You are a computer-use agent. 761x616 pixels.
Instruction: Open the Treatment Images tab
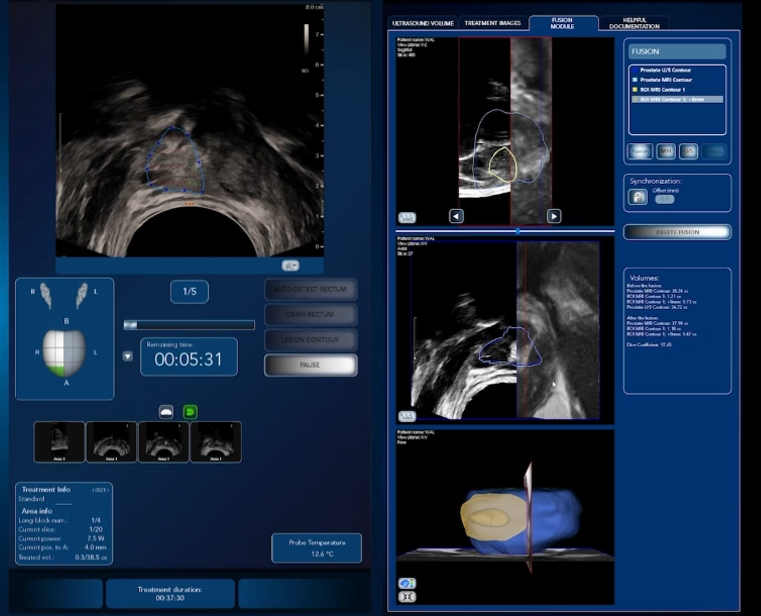[492, 22]
